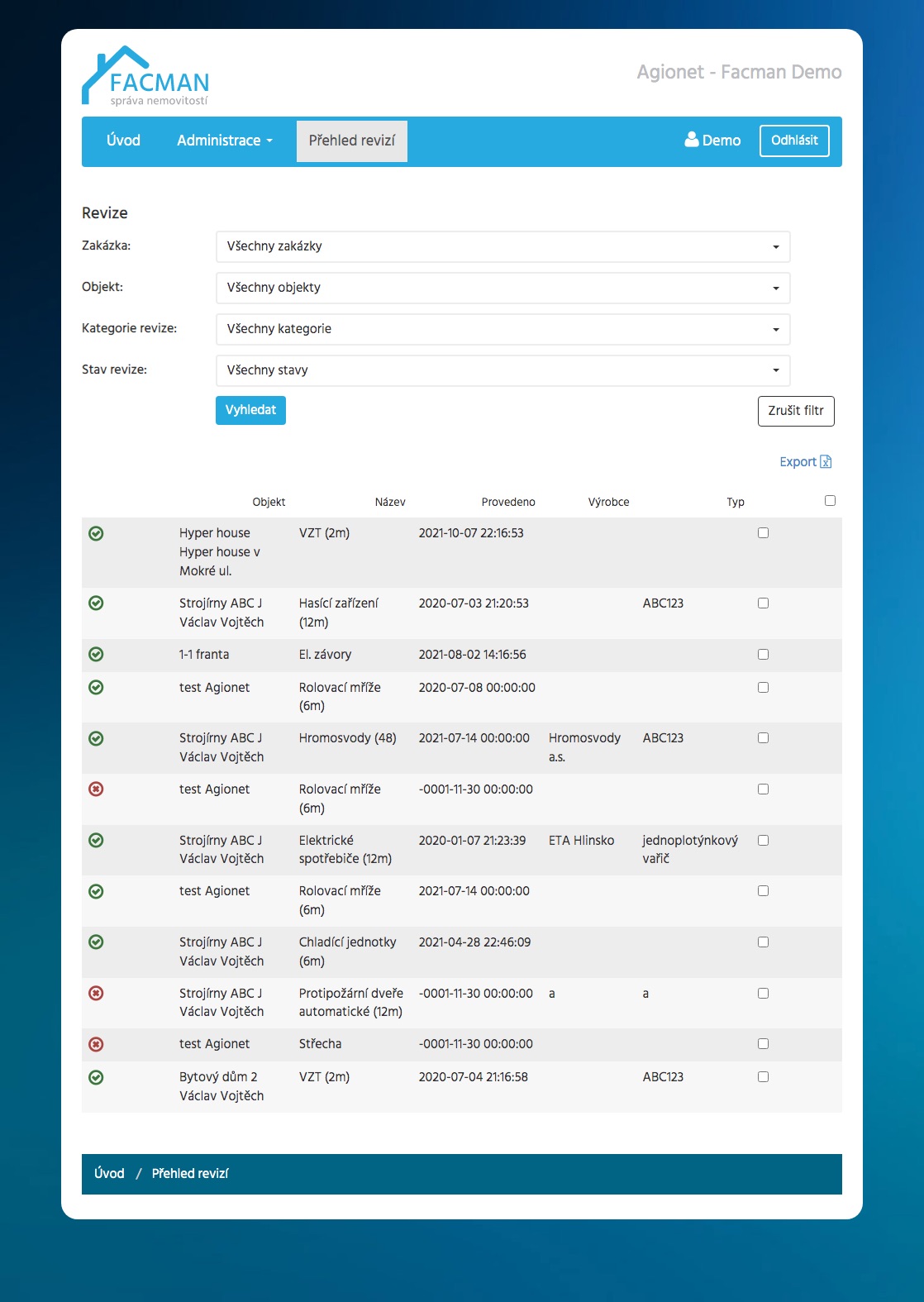Go to Úvod in the navigation bar

[123, 141]
